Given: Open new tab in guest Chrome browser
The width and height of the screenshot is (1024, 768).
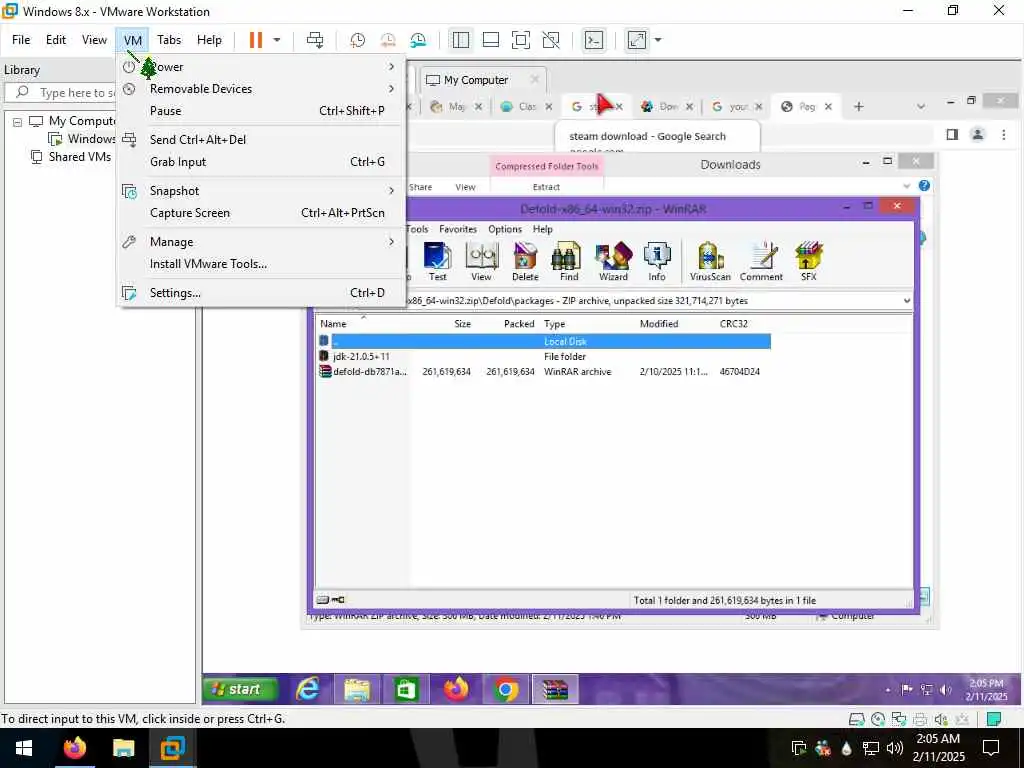Looking at the screenshot, I should pyautogui.click(x=859, y=106).
